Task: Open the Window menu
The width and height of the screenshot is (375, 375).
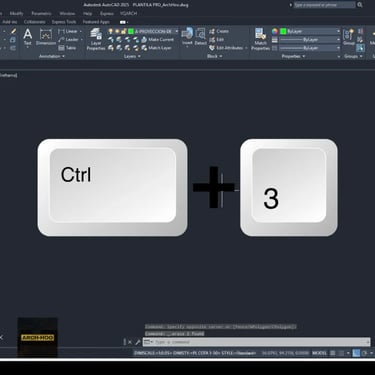Action: (67, 14)
